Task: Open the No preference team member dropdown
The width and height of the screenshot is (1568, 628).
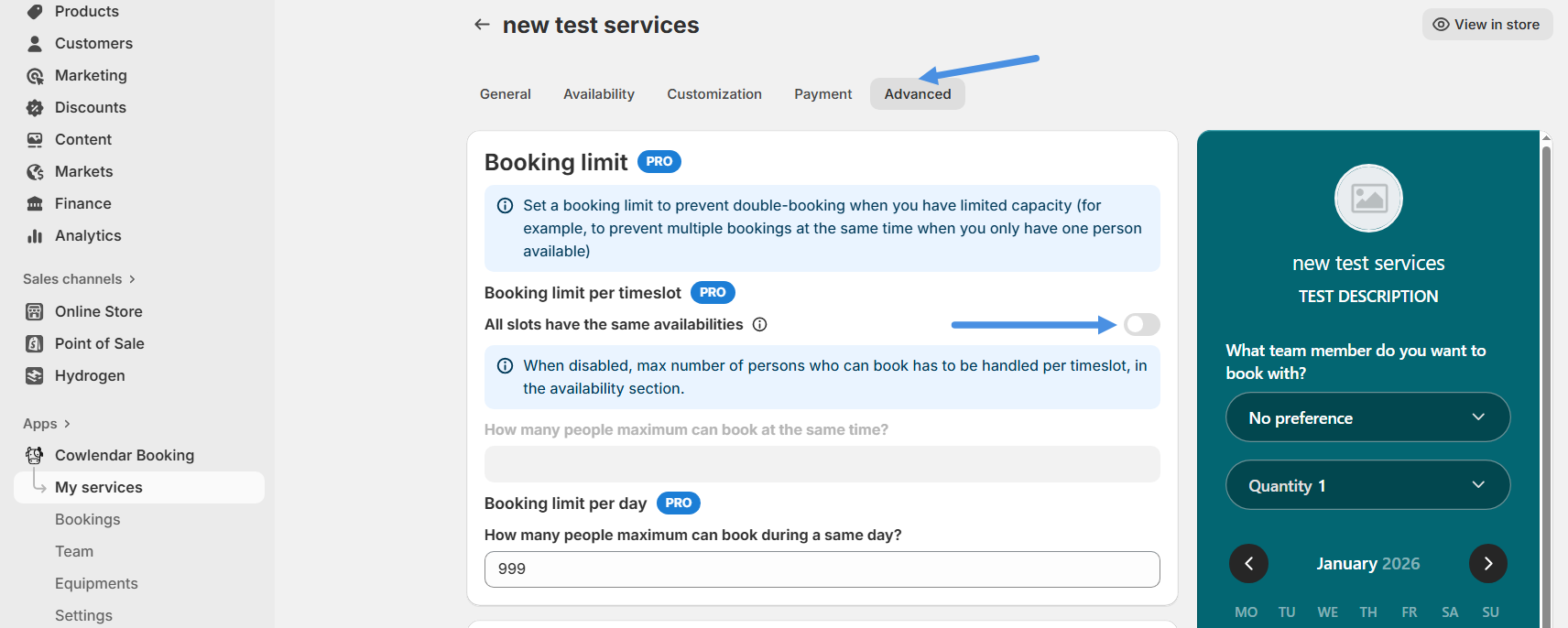Action: pyautogui.click(x=1367, y=417)
